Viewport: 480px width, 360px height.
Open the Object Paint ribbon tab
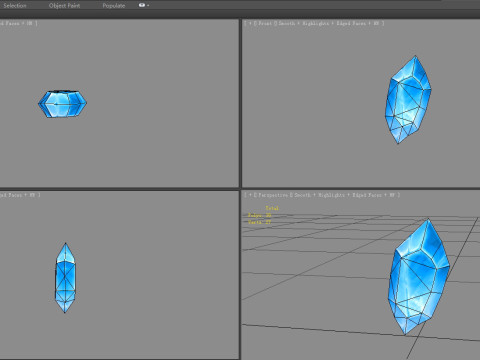[64, 5]
